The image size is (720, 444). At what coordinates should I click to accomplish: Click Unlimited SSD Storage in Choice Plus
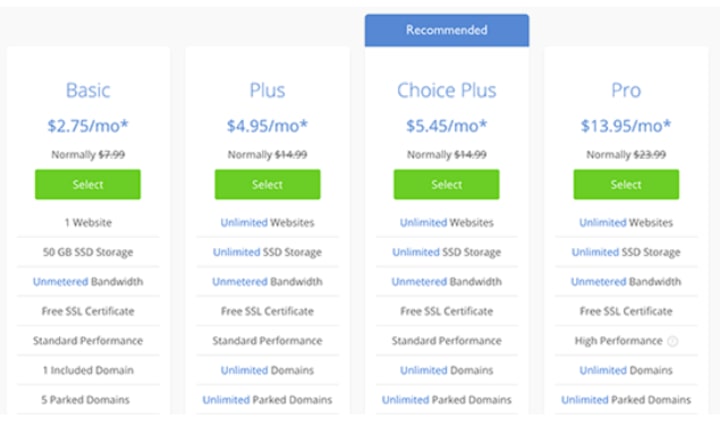[x=446, y=252]
